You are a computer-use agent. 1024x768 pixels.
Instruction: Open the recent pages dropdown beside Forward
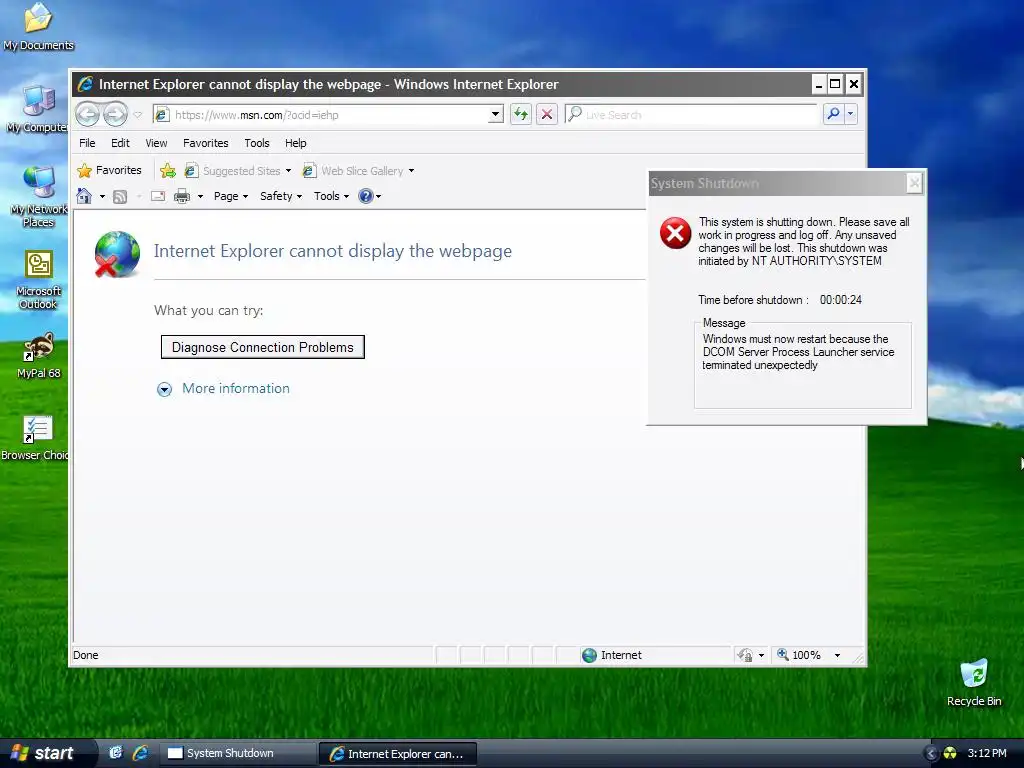137,115
